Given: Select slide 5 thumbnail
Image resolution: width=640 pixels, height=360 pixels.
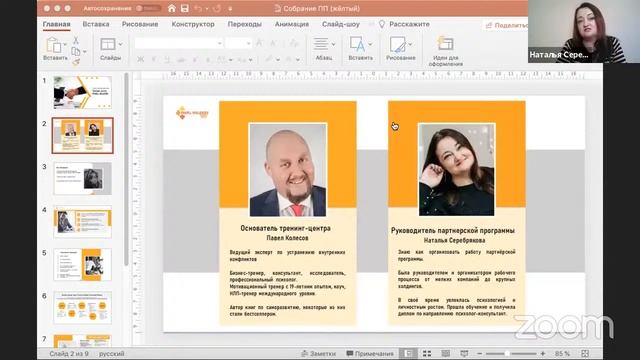Looking at the screenshot, I should [82, 264].
